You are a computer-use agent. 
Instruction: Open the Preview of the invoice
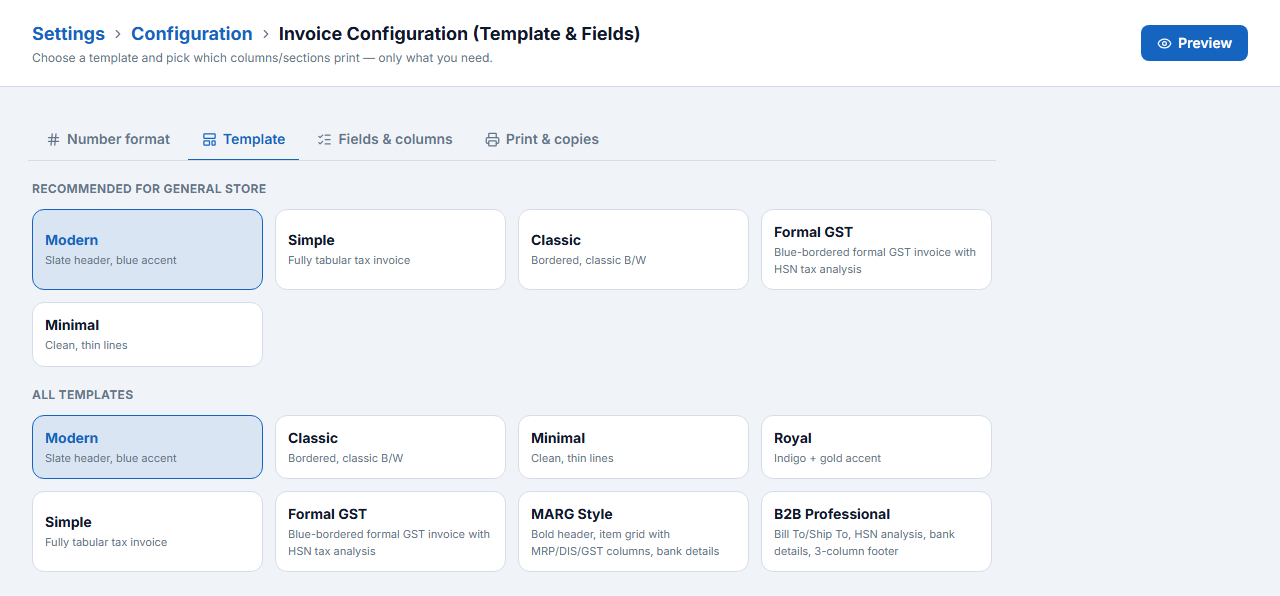[x=1194, y=43]
